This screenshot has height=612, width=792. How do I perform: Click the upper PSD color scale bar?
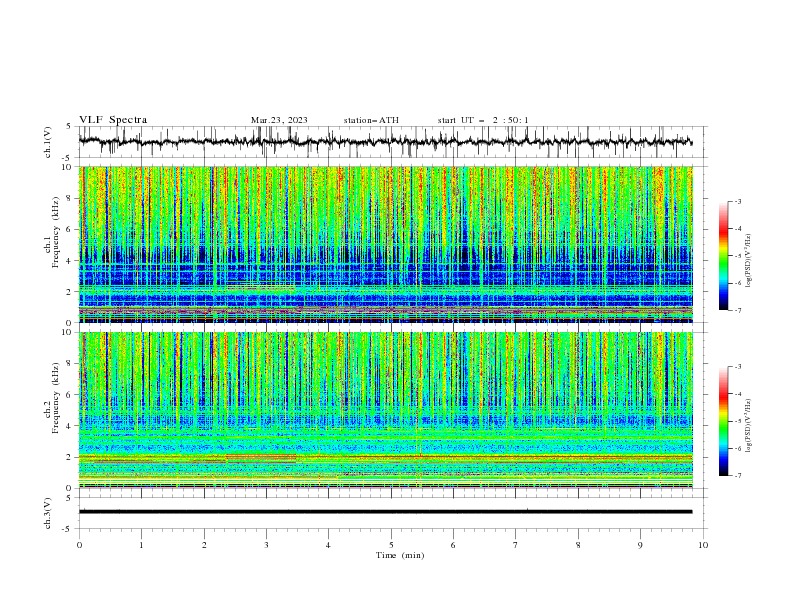[723, 256]
